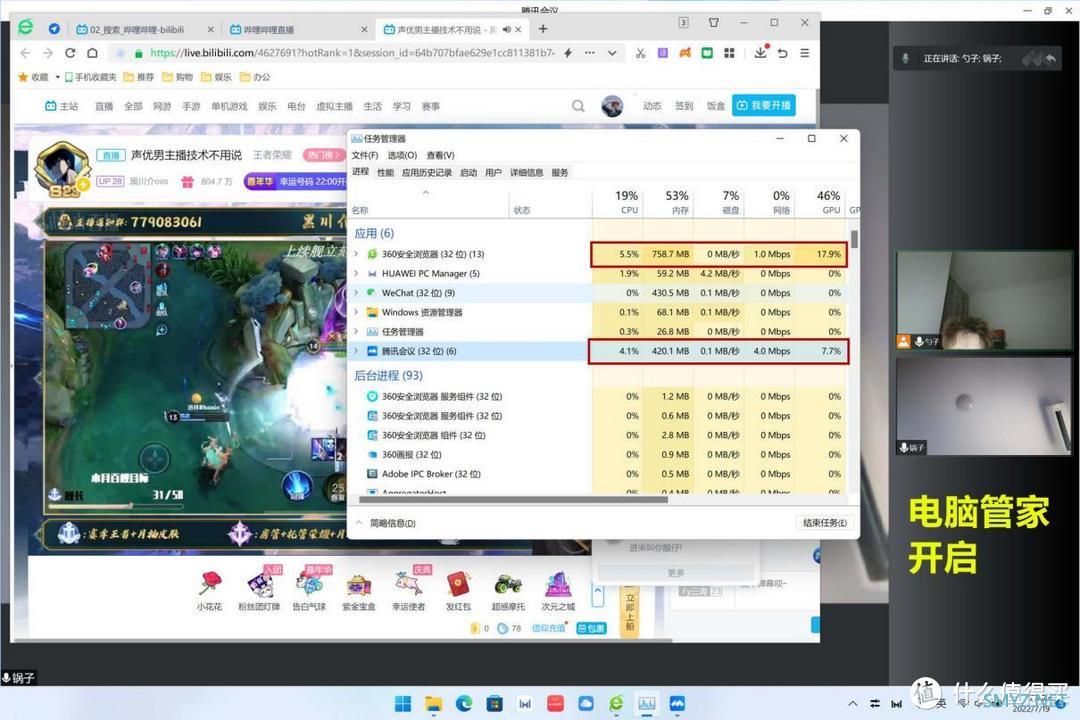This screenshot has width=1080, height=720.
Task: Switch to the 02_搜索 bilibili tab
Action: [136, 30]
